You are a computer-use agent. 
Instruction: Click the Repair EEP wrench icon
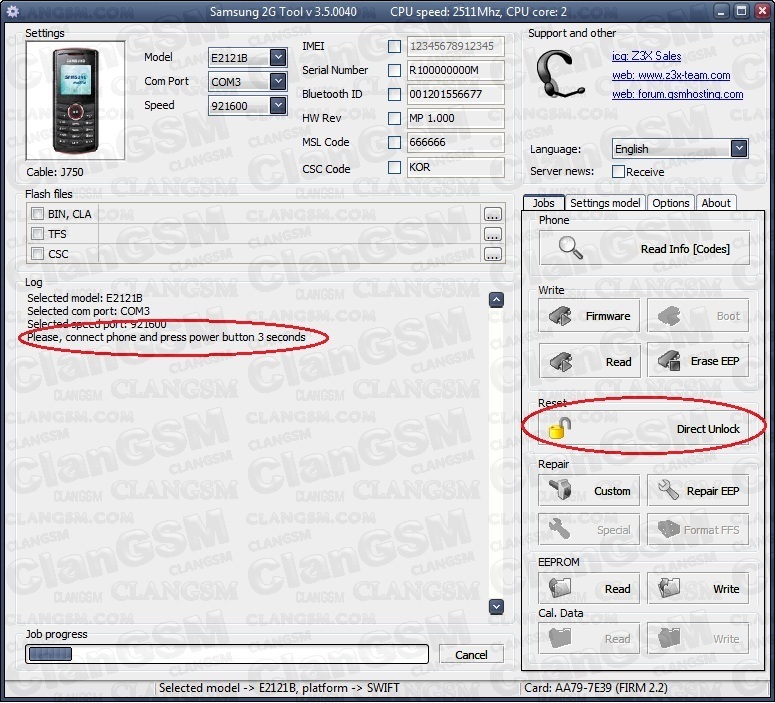click(x=669, y=490)
